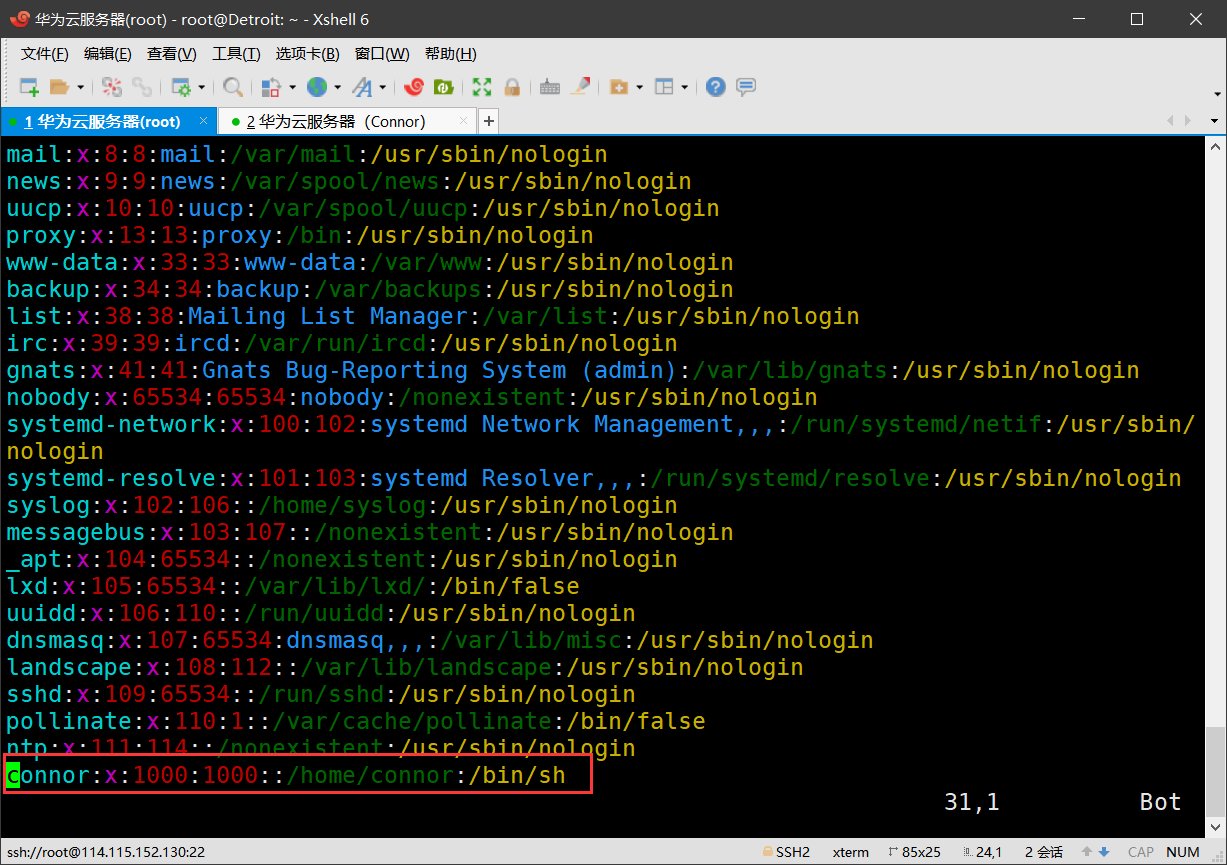Click the Open session folder icon
The height and width of the screenshot is (865, 1227).
59,87
